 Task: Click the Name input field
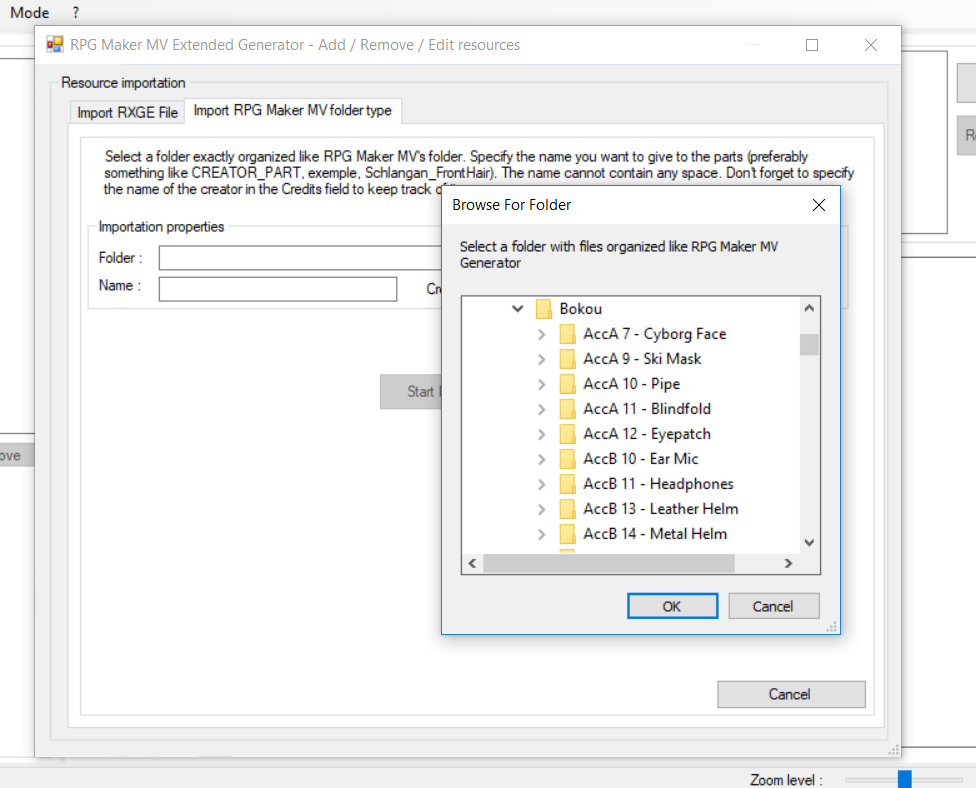tap(278, 289)
